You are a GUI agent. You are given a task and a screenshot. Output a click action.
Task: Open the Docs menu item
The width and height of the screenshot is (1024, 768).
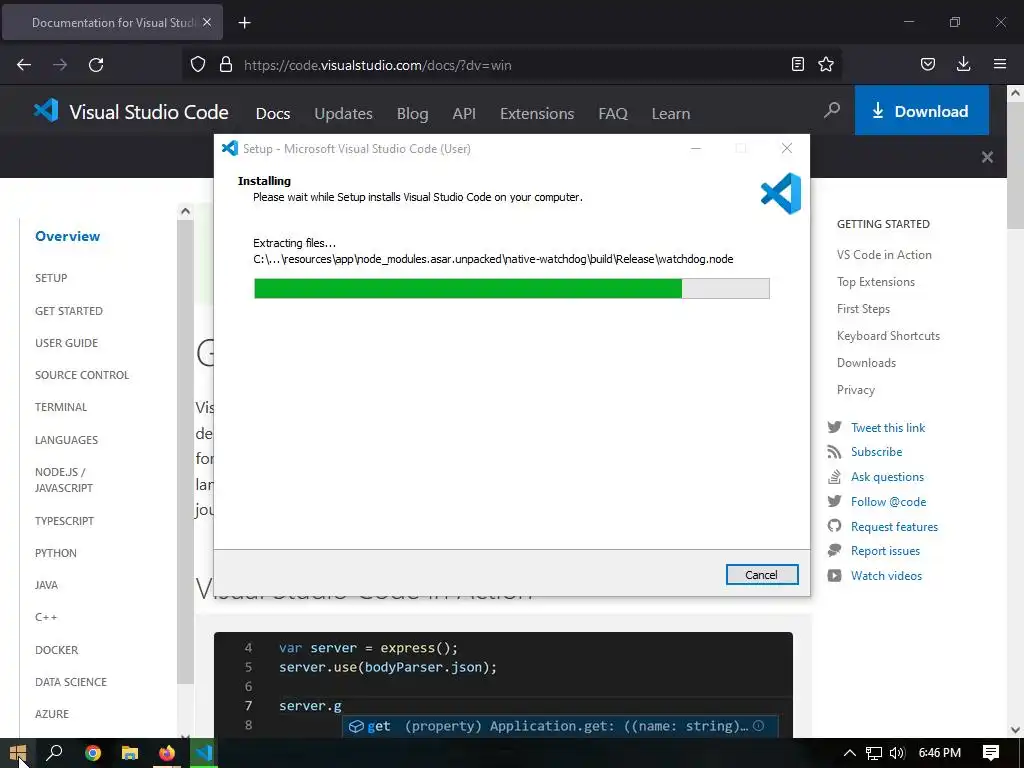[273, 113]
